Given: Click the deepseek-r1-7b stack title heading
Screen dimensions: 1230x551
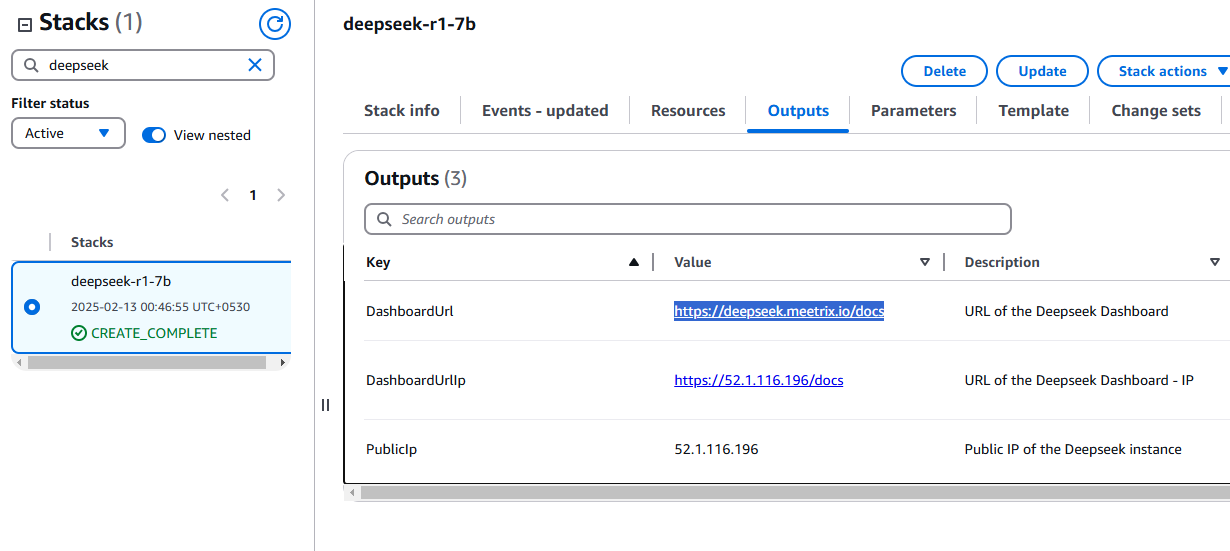Looking at the screenshot, I should [x=409, y=24].
